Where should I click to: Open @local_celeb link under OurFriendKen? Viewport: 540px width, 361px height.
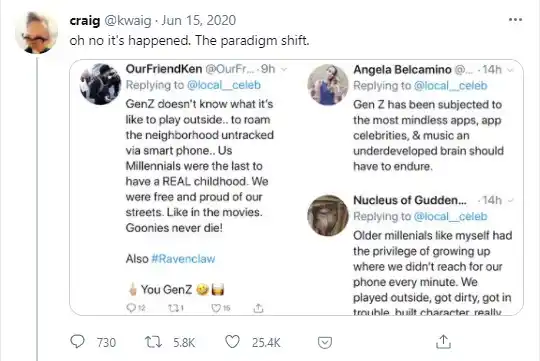224,85
